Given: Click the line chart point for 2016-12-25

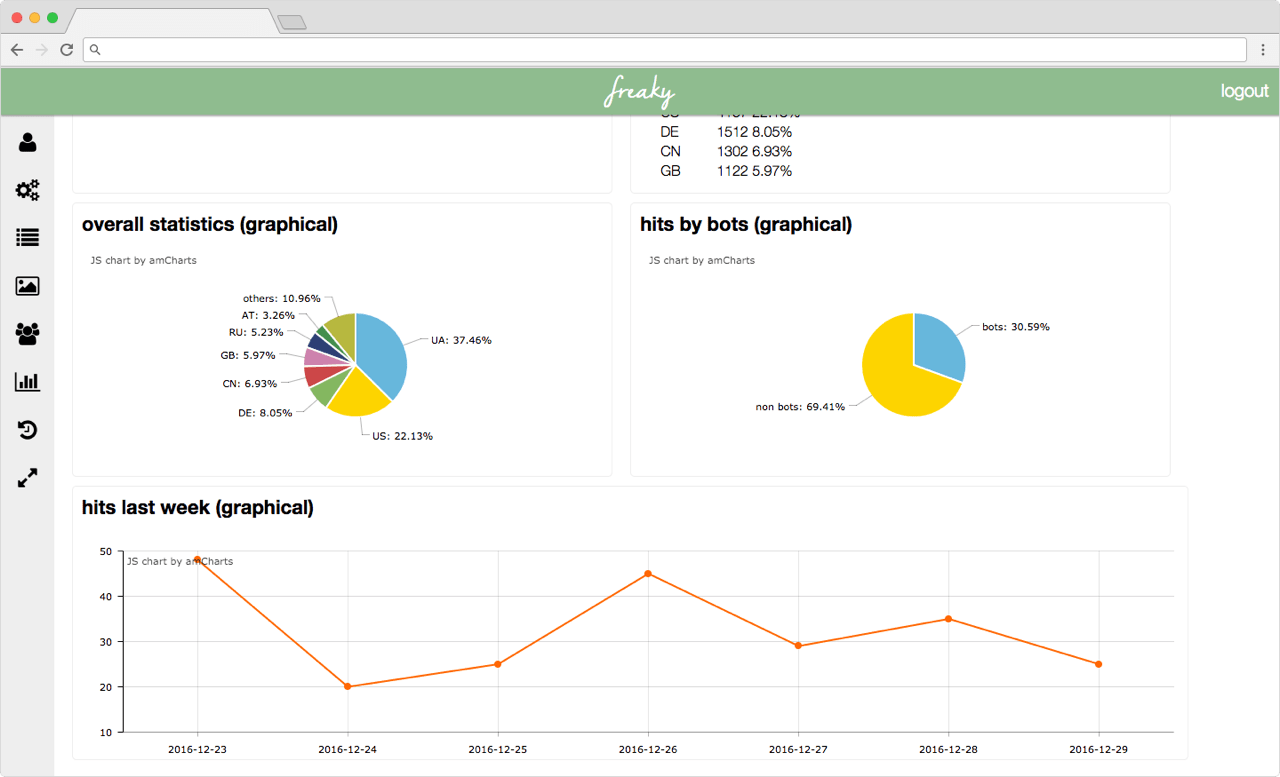Looking at the screenshot, I should click(497, 664).
